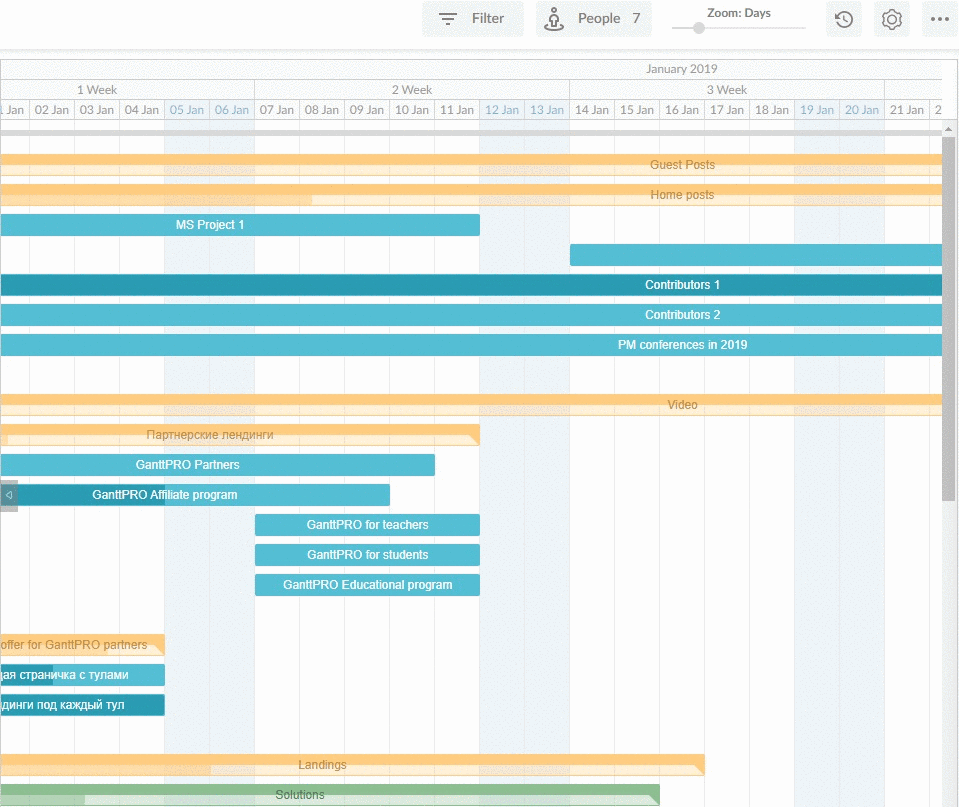Select the Guest Posts group bar
959x807 pixels.
pyautogui.click(x=471, y=165)
